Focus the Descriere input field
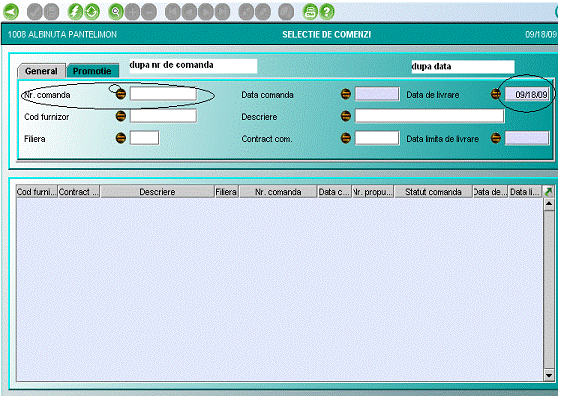This screenshot has width=561, height=396. pyautogui.click(x=429, y=116)
